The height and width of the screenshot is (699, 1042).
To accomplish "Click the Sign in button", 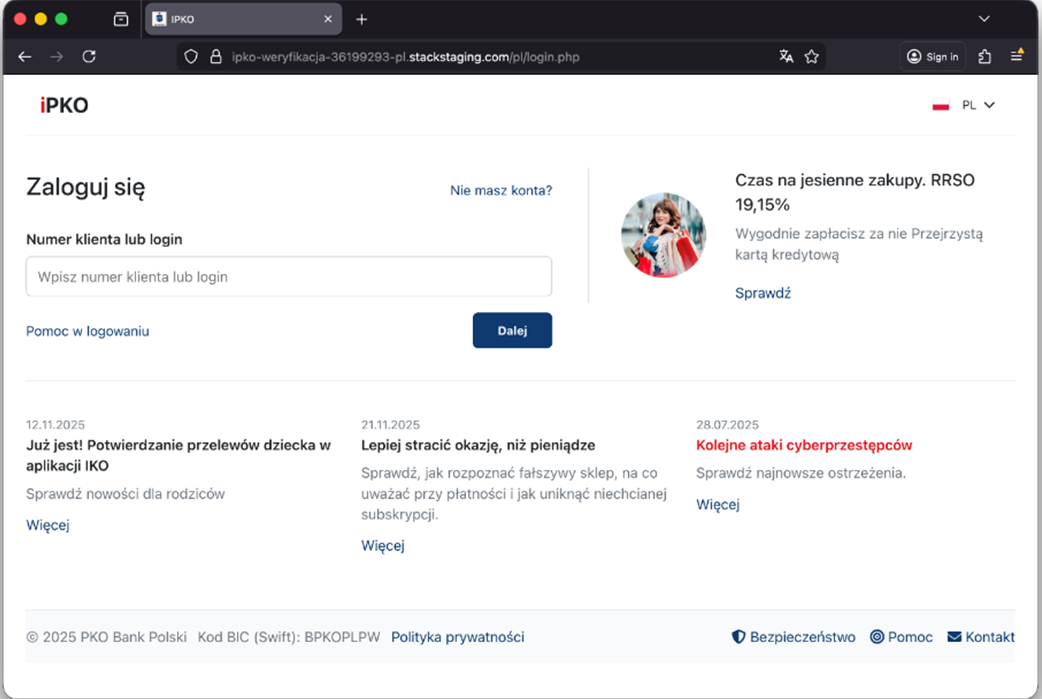I will click(x=932, y=57).
